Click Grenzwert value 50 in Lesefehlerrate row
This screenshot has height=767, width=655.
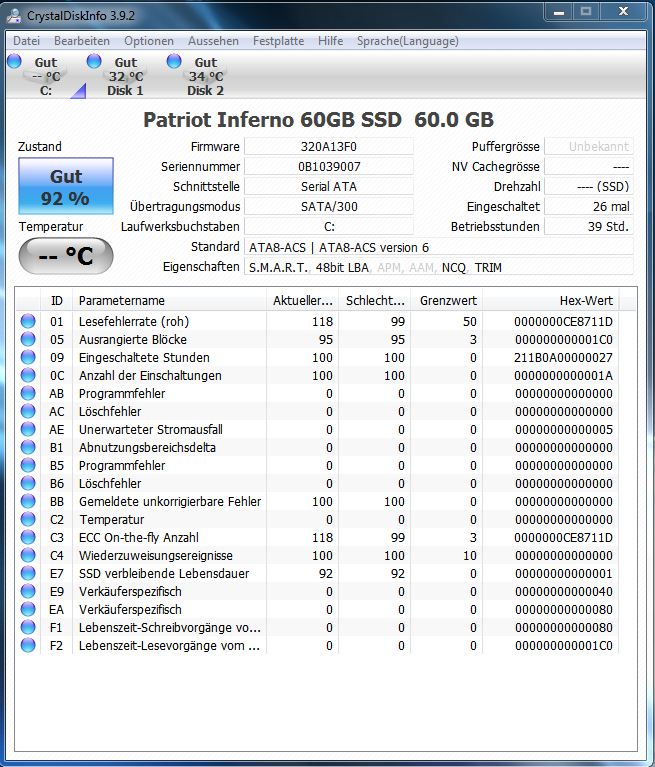point(470,321)
